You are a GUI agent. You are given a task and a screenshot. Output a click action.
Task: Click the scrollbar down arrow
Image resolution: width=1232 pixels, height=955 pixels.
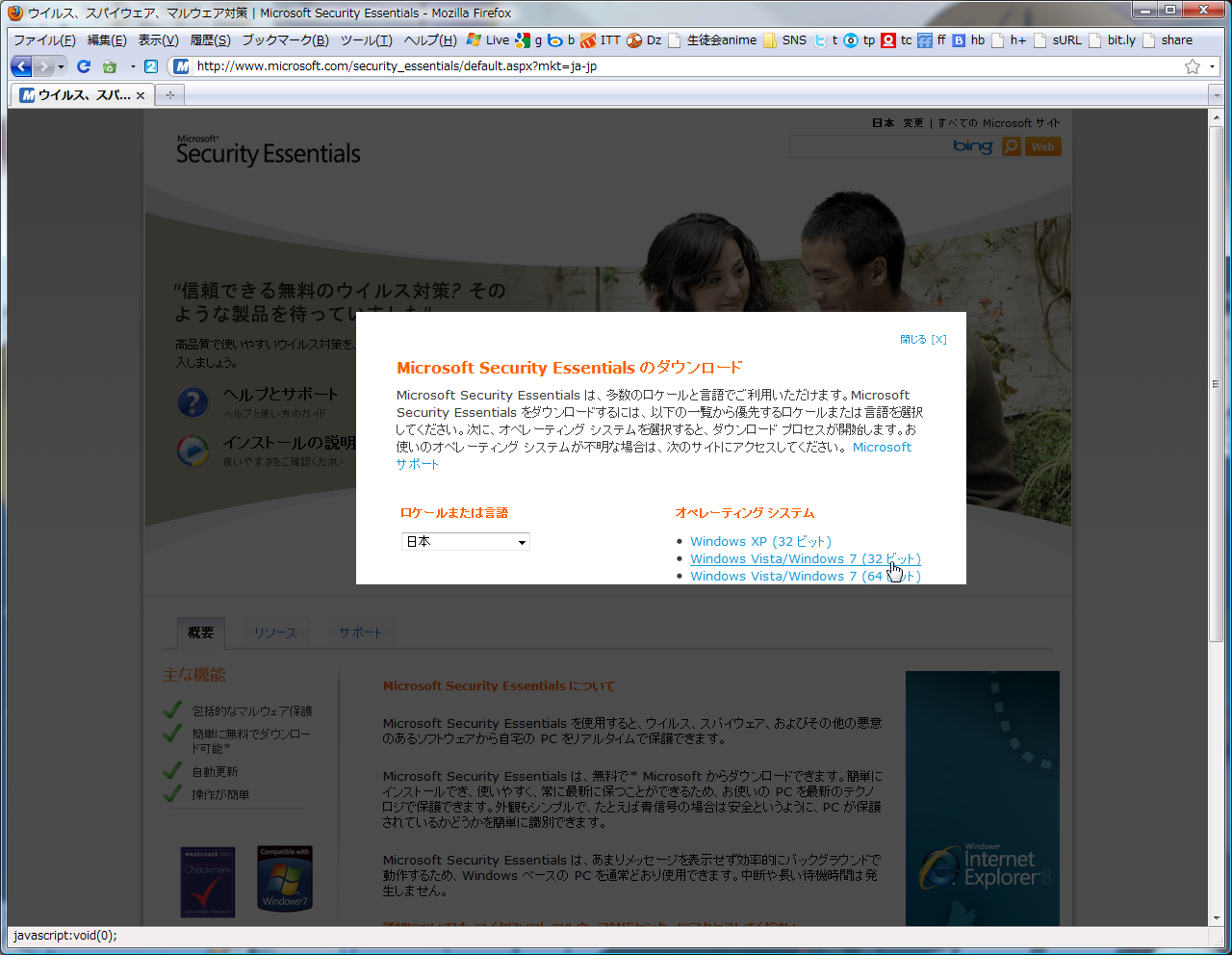coord(1217,918)
